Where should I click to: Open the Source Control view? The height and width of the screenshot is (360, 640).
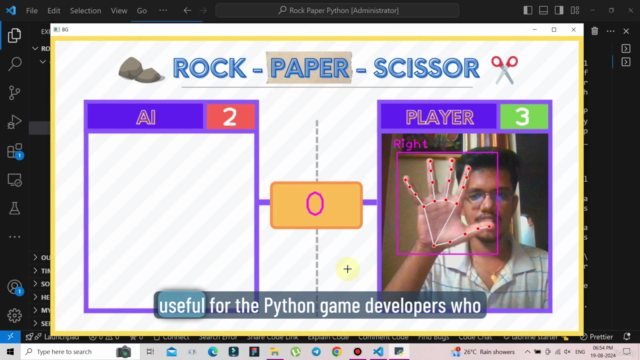click(x=14, y=93)
